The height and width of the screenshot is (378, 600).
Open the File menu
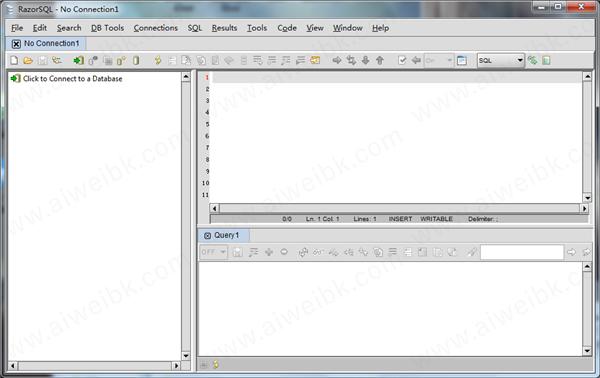tap(17, 28)
